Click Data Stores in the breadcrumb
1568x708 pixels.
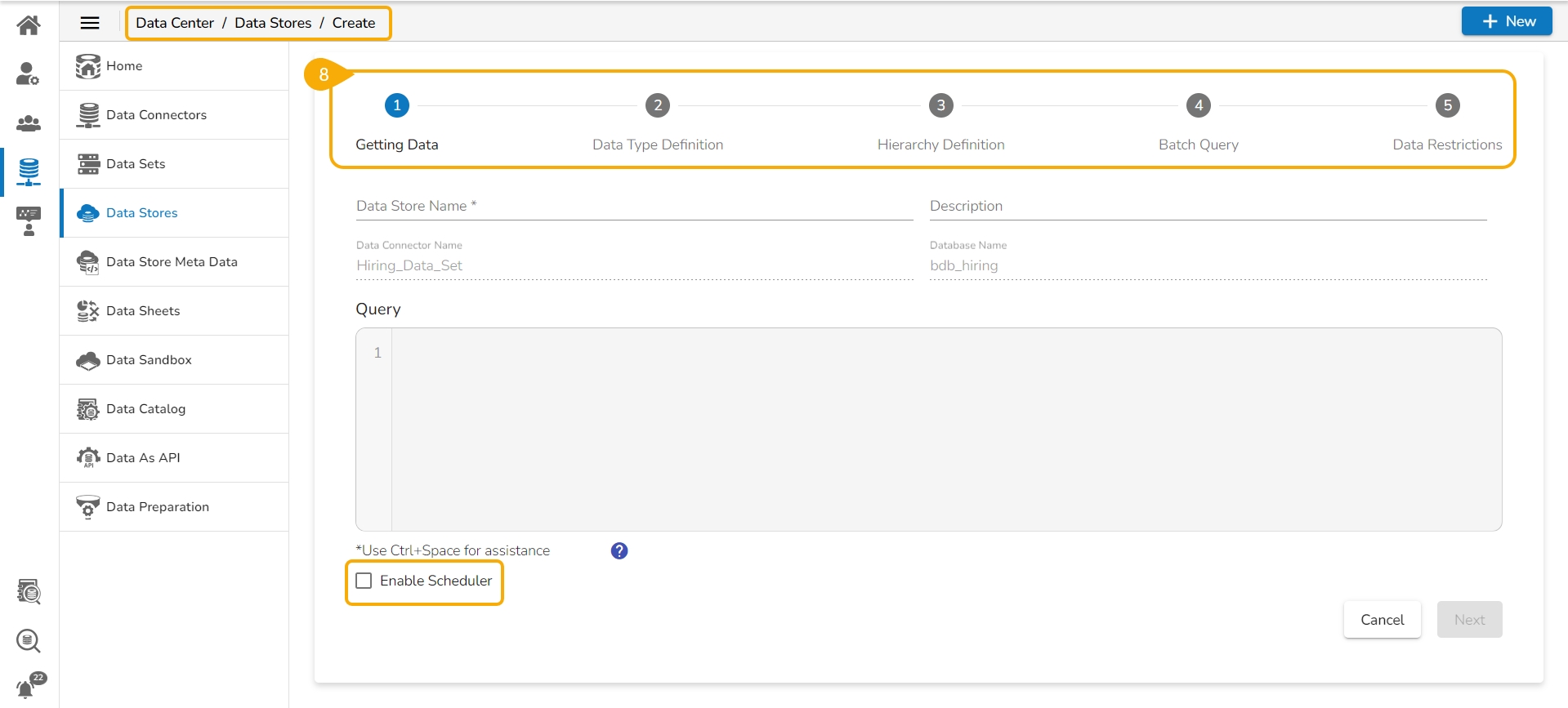tap(273, 23)
